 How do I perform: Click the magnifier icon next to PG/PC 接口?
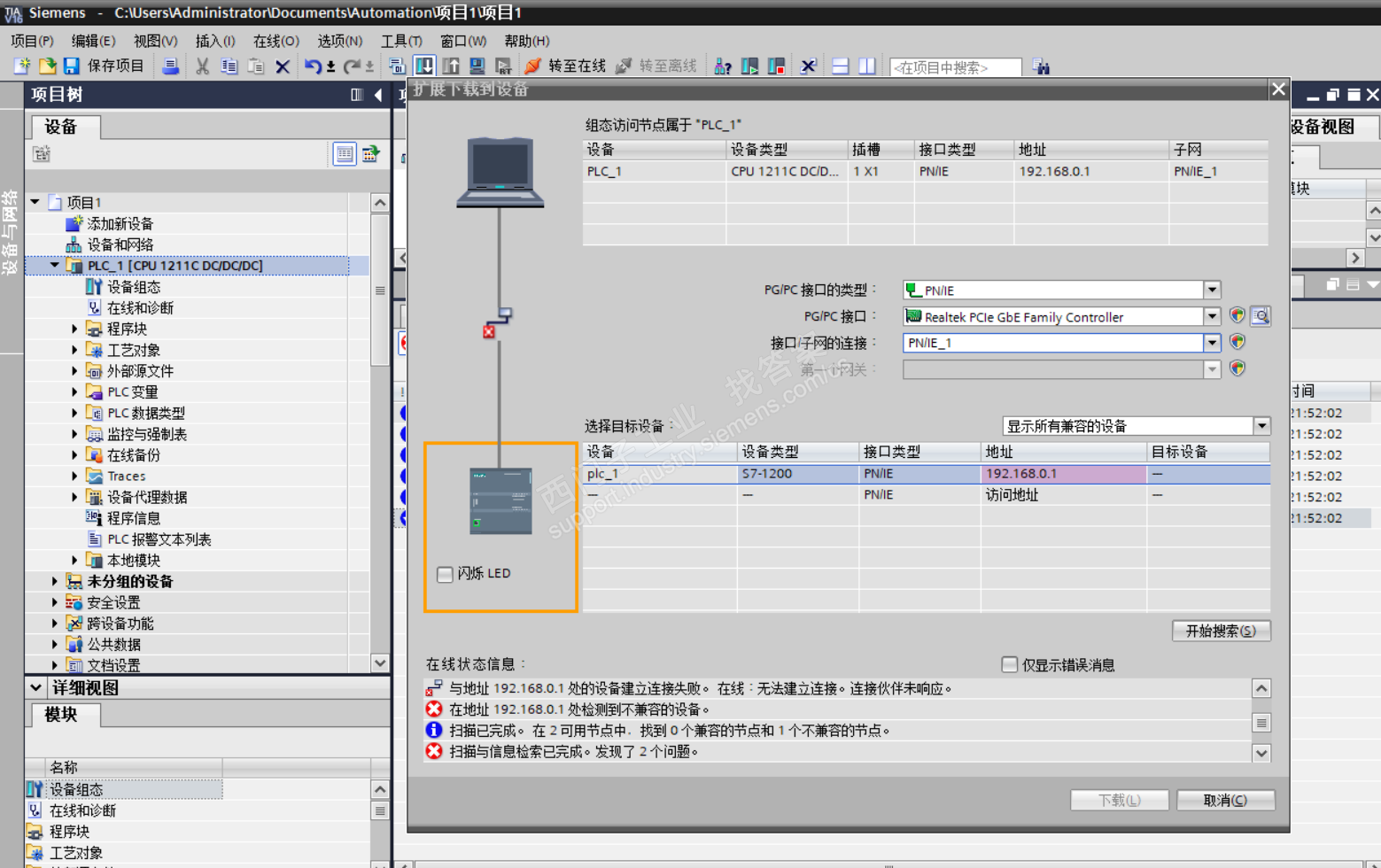coord(1261,316)
